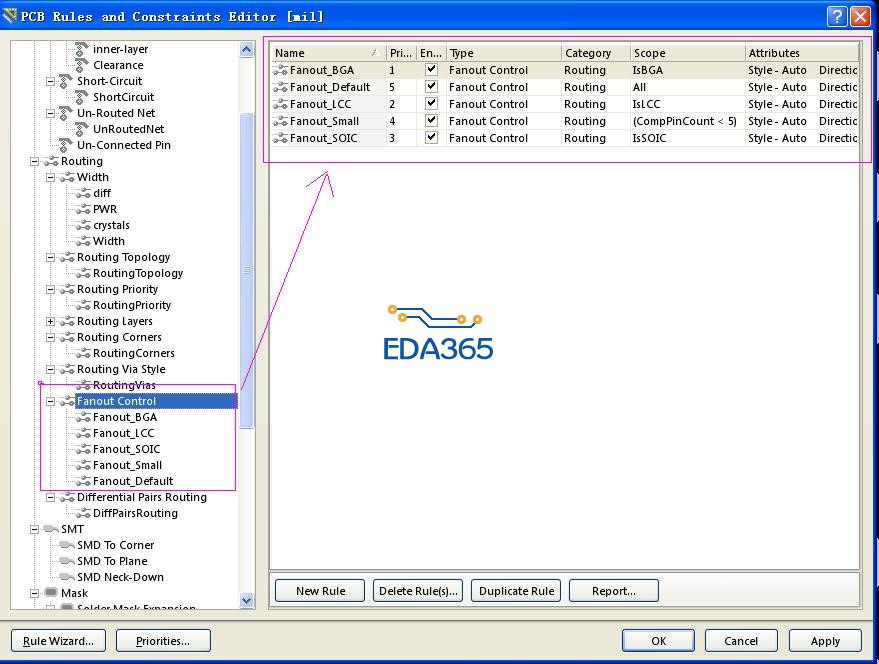879x664 pixels.
Task: Toggle Enabled checkbox for Fanout_Default rule
Action: click(431, 86)
